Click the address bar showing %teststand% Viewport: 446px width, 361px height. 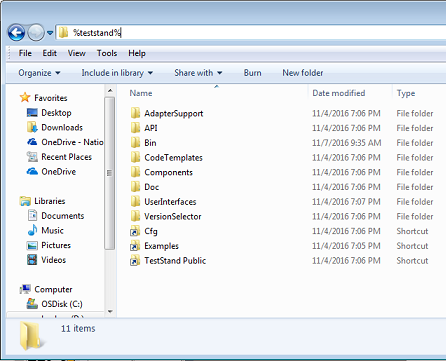point(251,33)
